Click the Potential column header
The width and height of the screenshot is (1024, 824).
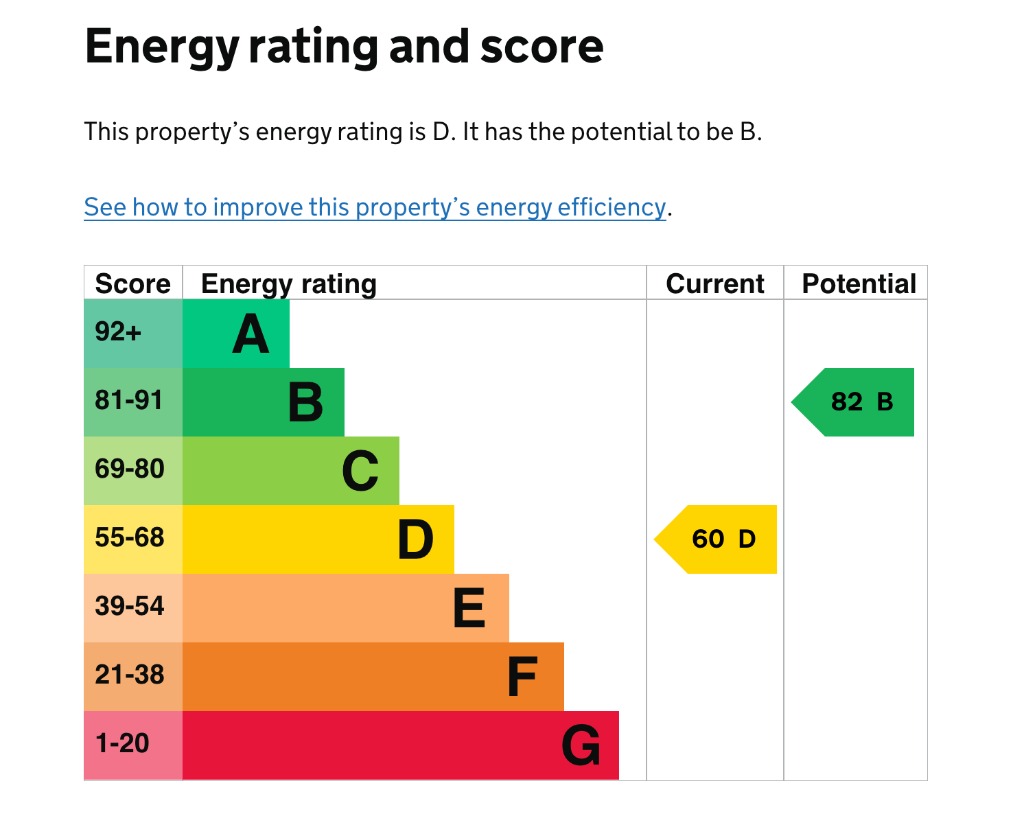click(x=859, y=283)
